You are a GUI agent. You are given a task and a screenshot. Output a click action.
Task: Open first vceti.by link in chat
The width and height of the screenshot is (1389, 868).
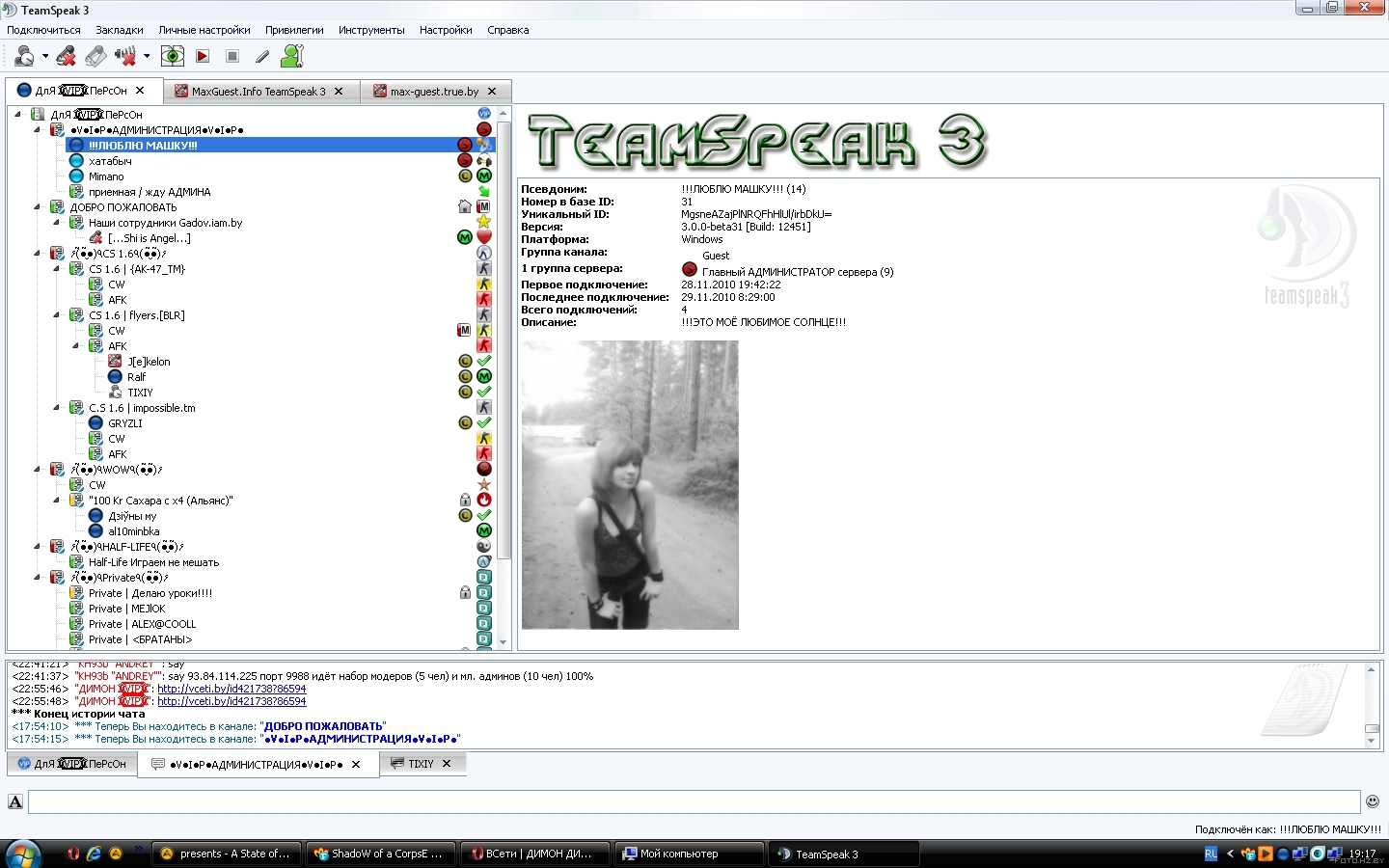[x=231, y=689]
